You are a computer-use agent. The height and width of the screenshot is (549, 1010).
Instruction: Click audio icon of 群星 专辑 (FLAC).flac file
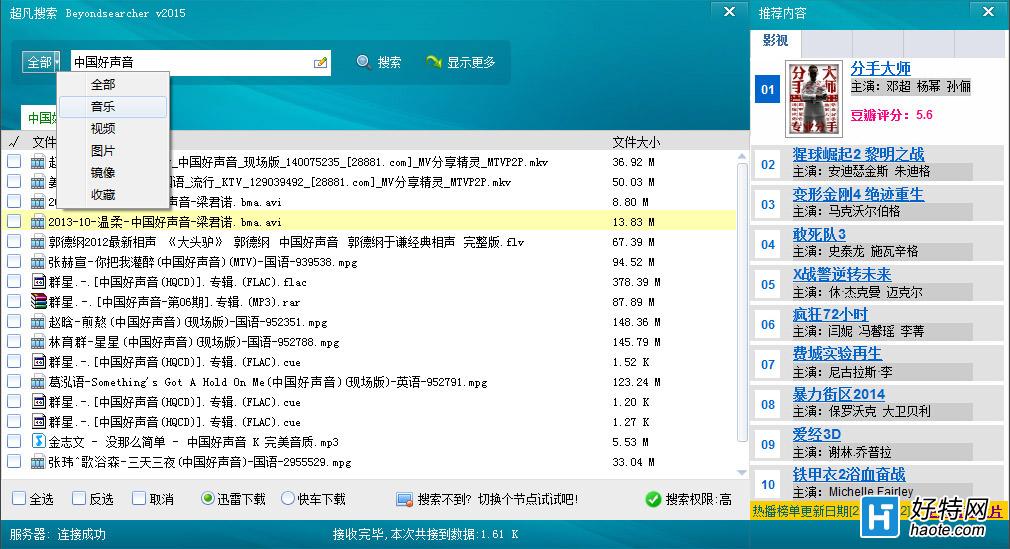[38, 282]
